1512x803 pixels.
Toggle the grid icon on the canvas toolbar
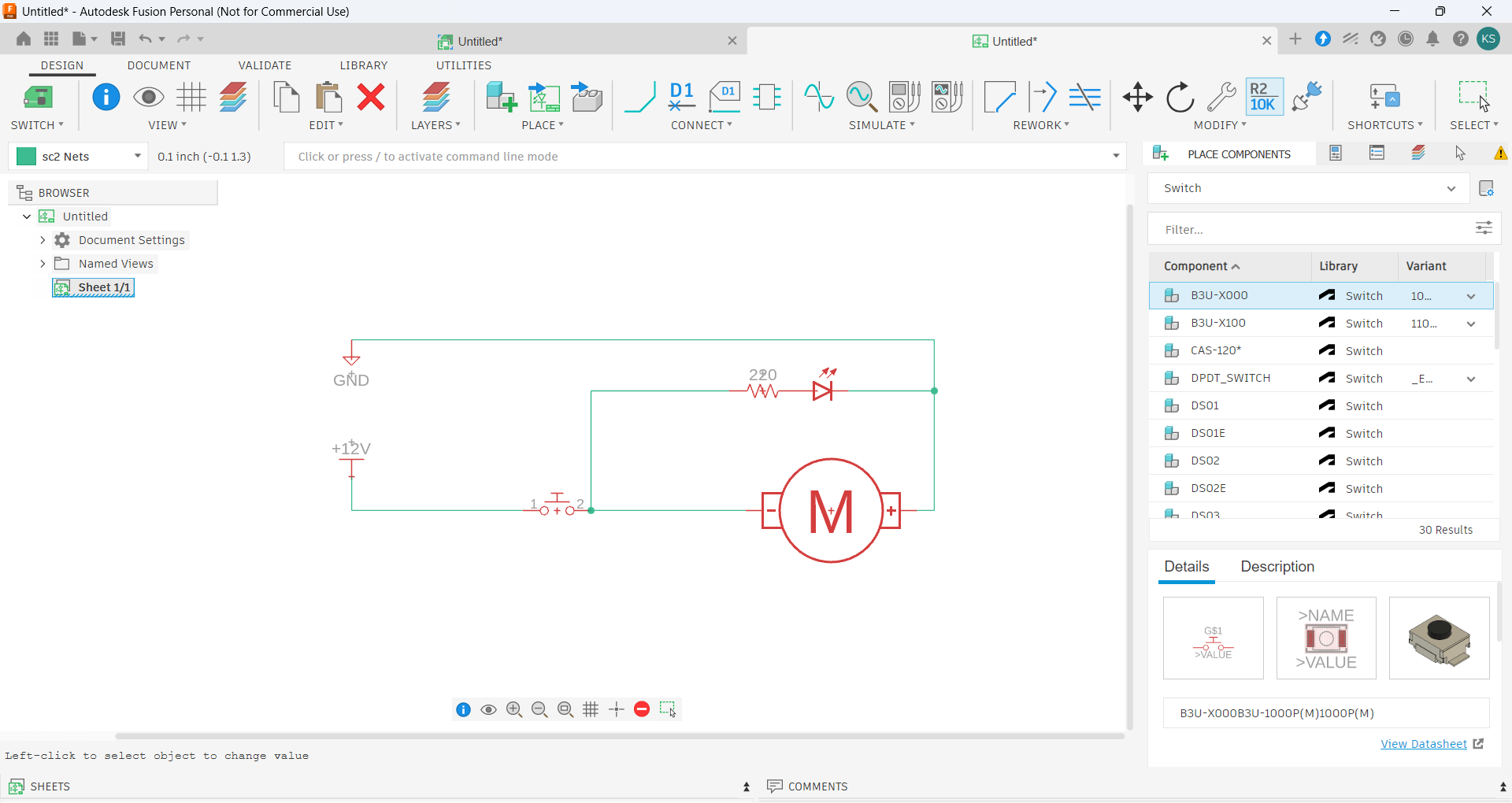[591, 709]
